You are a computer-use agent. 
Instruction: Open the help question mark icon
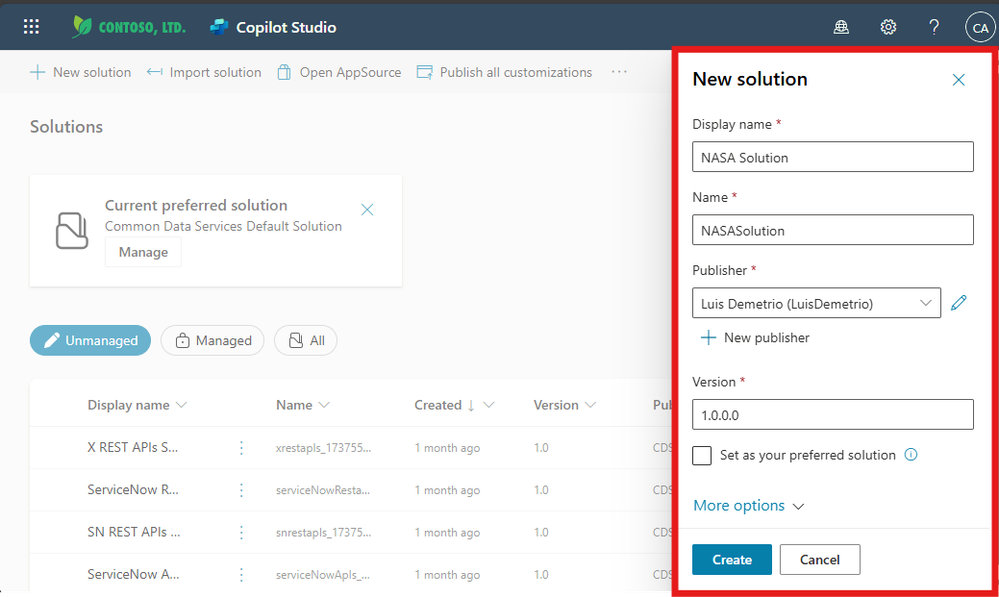(x=934, y=27)
